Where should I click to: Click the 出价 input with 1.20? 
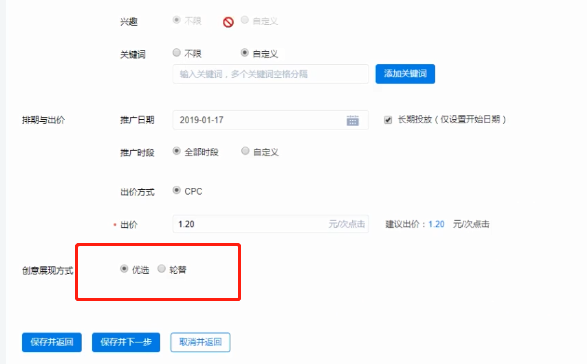[x=270, y=224]
